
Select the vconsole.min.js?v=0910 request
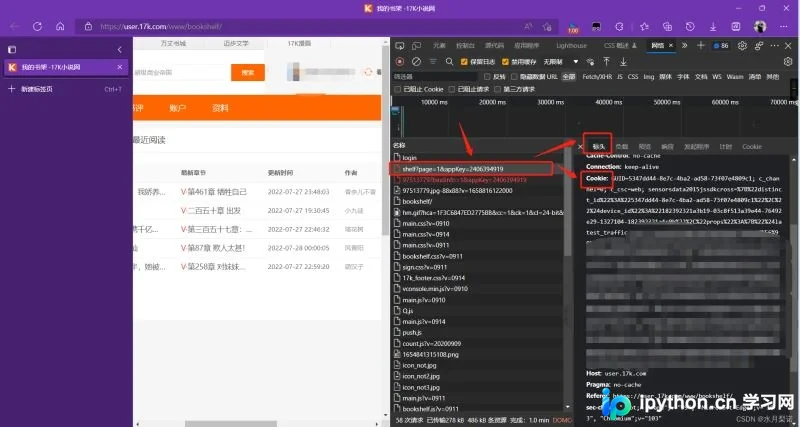coord(479,289)
